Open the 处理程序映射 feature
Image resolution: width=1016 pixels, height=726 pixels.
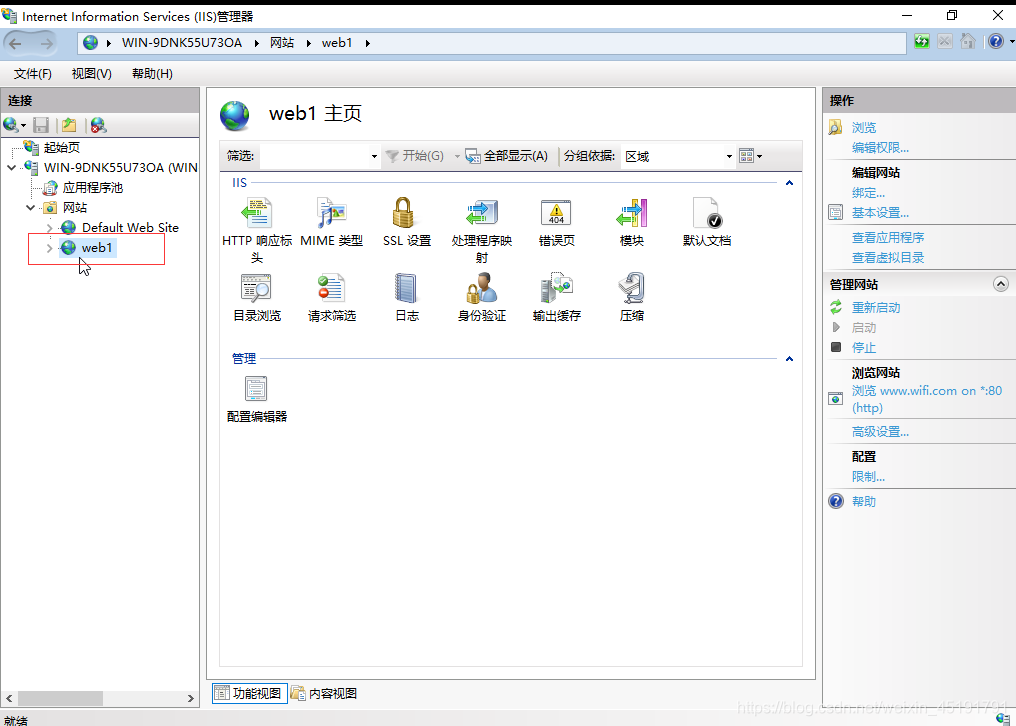tap(481, 213)
